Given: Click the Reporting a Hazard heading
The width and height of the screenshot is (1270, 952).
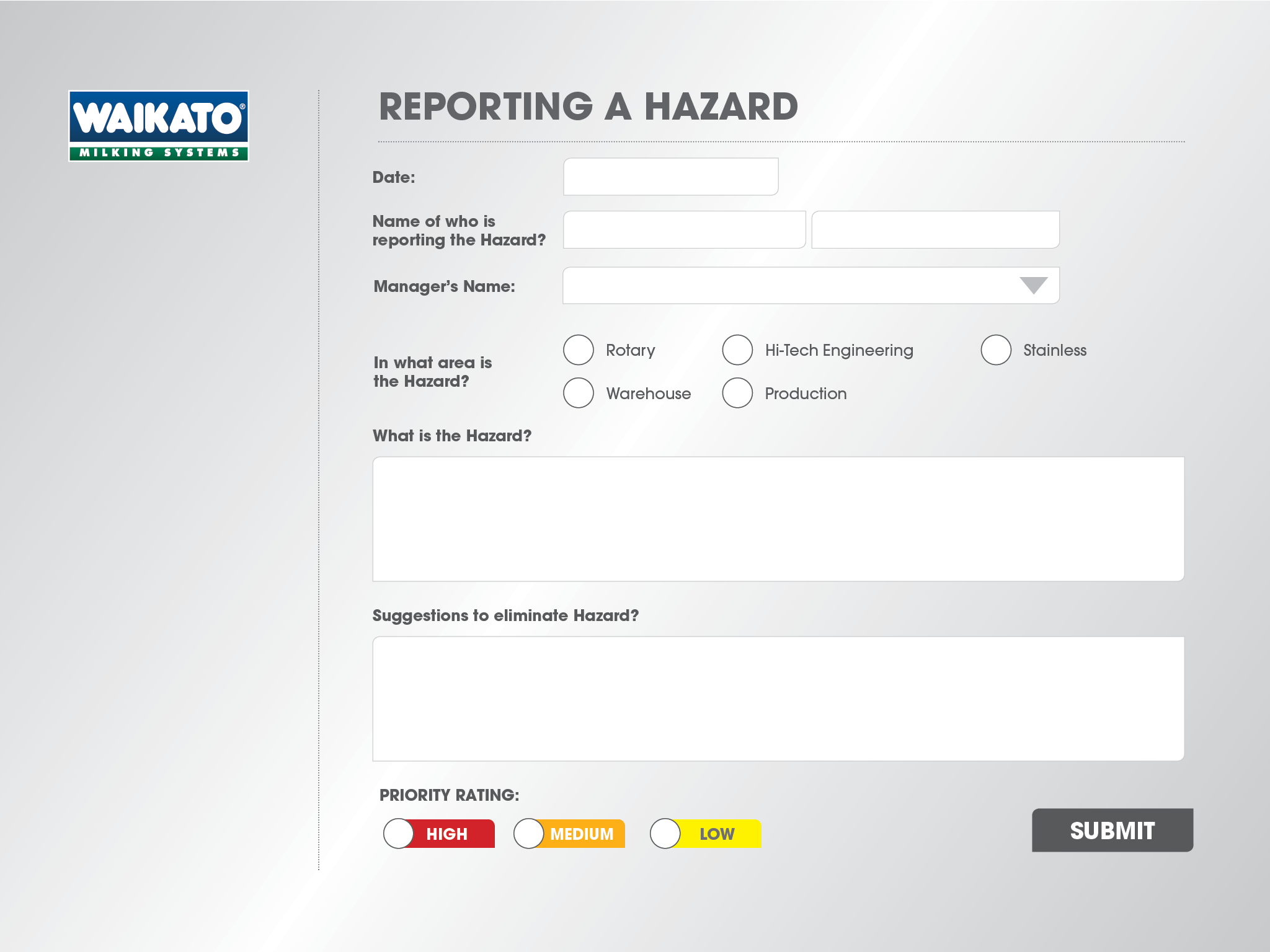Looking at the screenshot, I should pos(588,107).
